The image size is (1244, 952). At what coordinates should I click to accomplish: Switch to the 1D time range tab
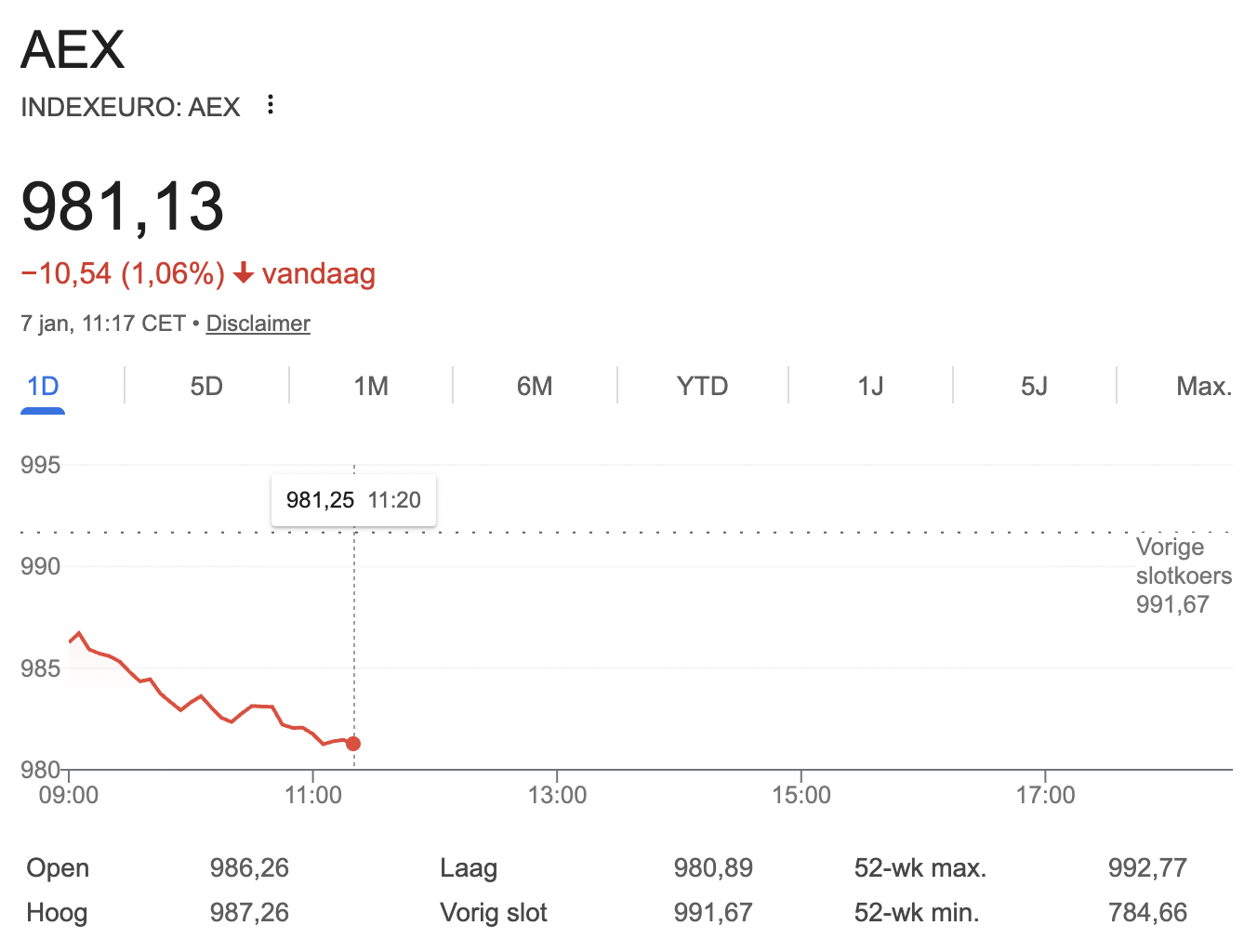click(x=42, y=385)
